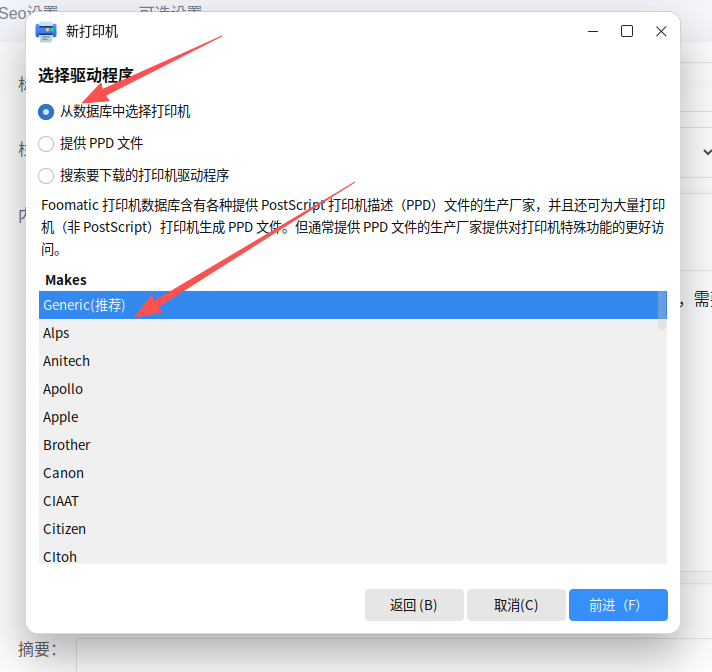Screen dimensions: 712x672
Task: Choose Apollo from the Makes list
Action: 63,389
